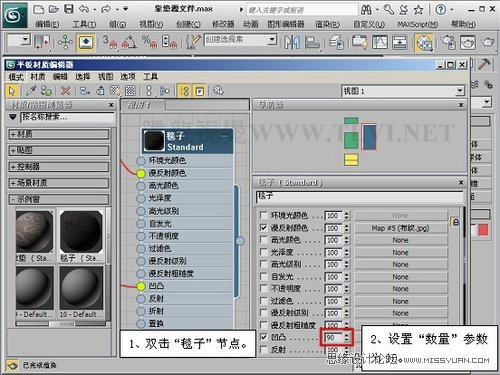This screenshot has width=500, height=375.
Task: Click the None button for 不透明度
Action: click(x=401, y=289)
